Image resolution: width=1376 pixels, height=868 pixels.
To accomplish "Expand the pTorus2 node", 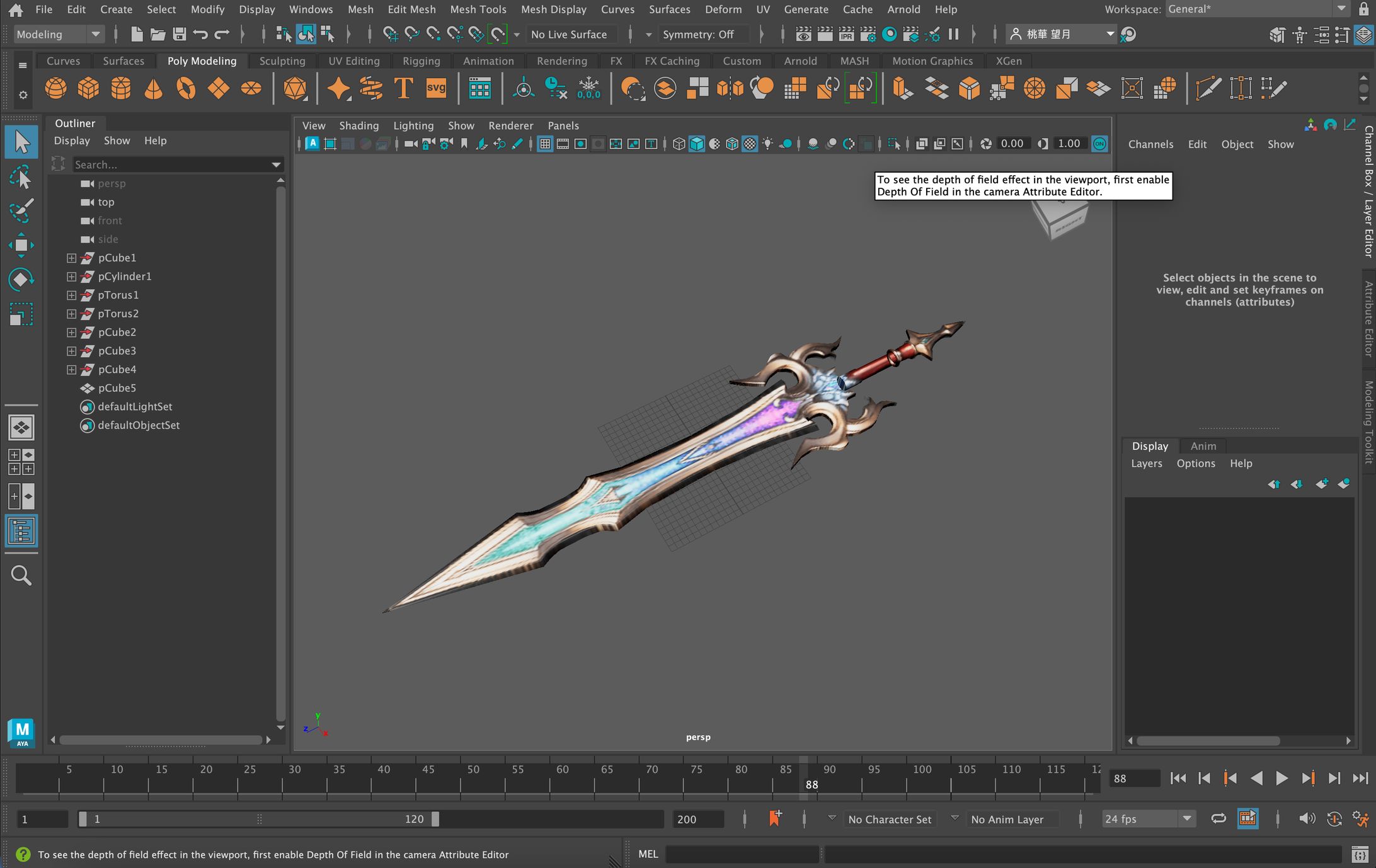I will (x=71, y=314).
